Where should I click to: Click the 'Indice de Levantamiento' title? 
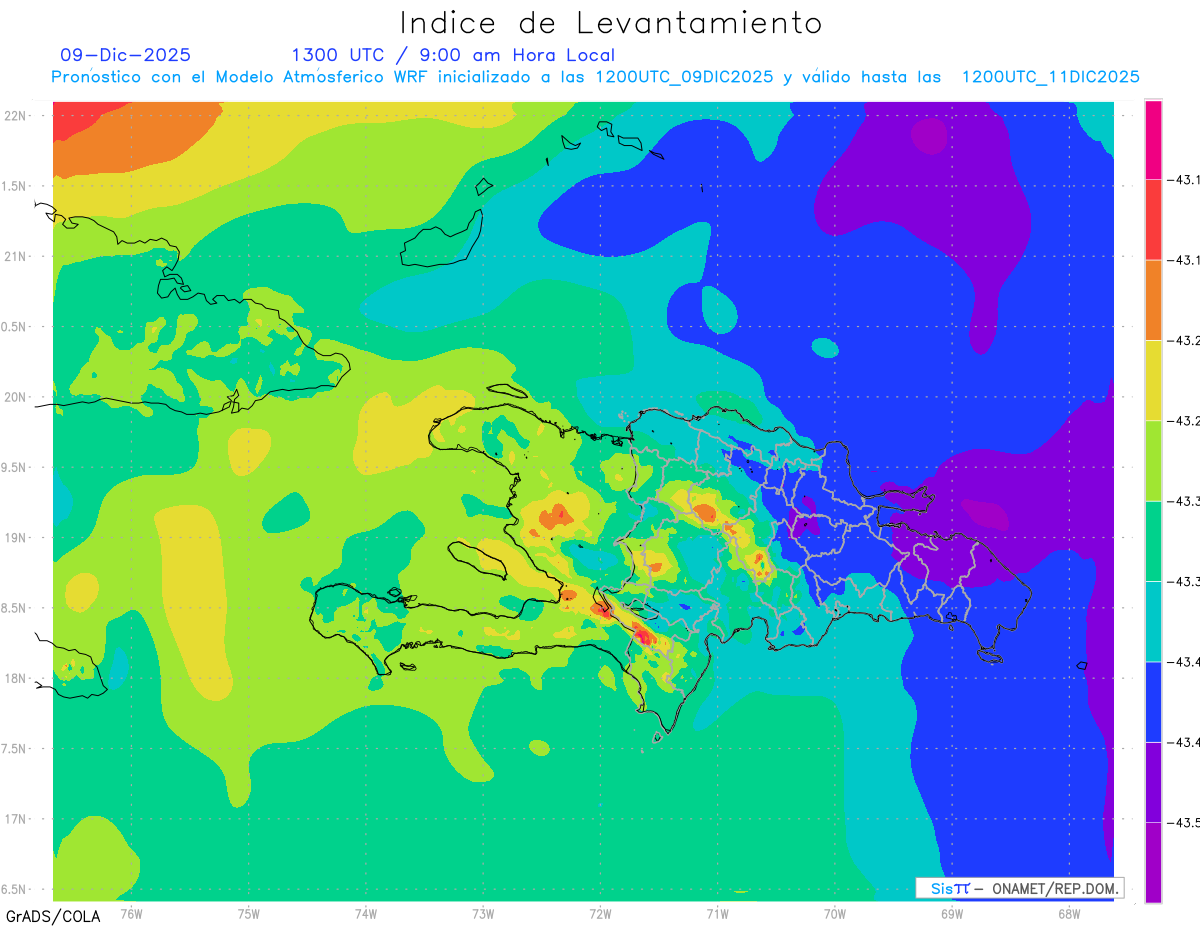tap(611, 22)
